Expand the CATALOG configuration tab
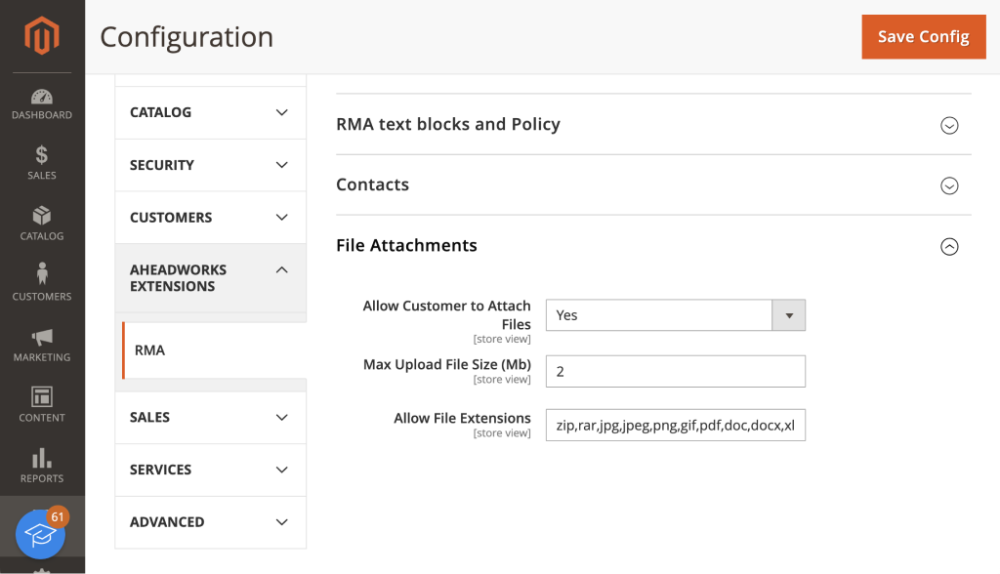 (x=210, y=112)
